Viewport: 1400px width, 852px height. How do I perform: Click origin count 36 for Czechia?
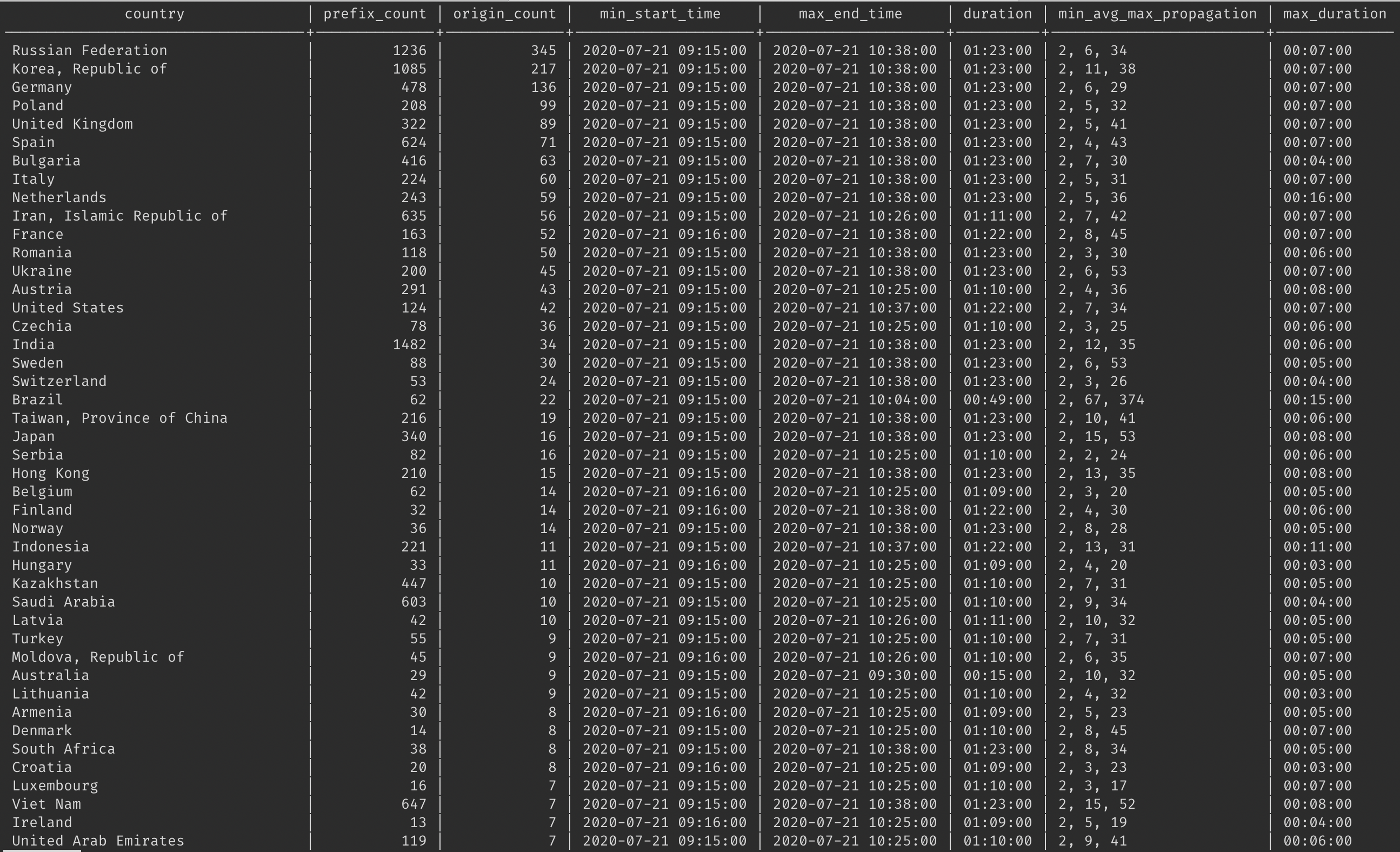[x=548, y=326]
